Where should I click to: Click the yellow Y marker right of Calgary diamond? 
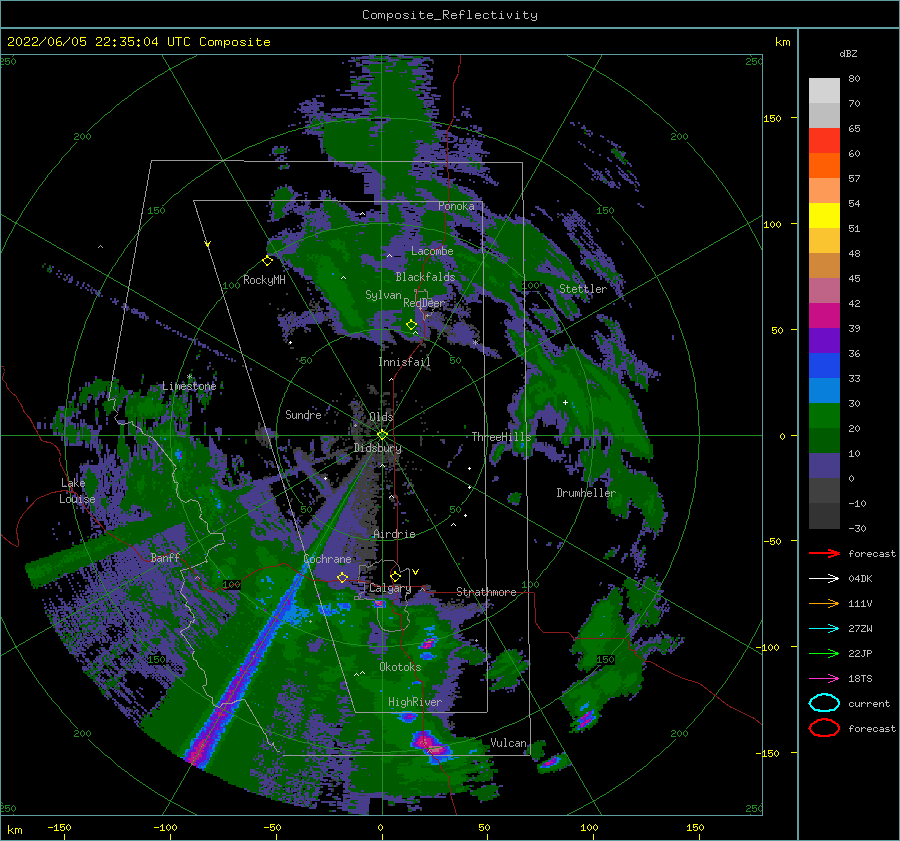click(416, 572)
